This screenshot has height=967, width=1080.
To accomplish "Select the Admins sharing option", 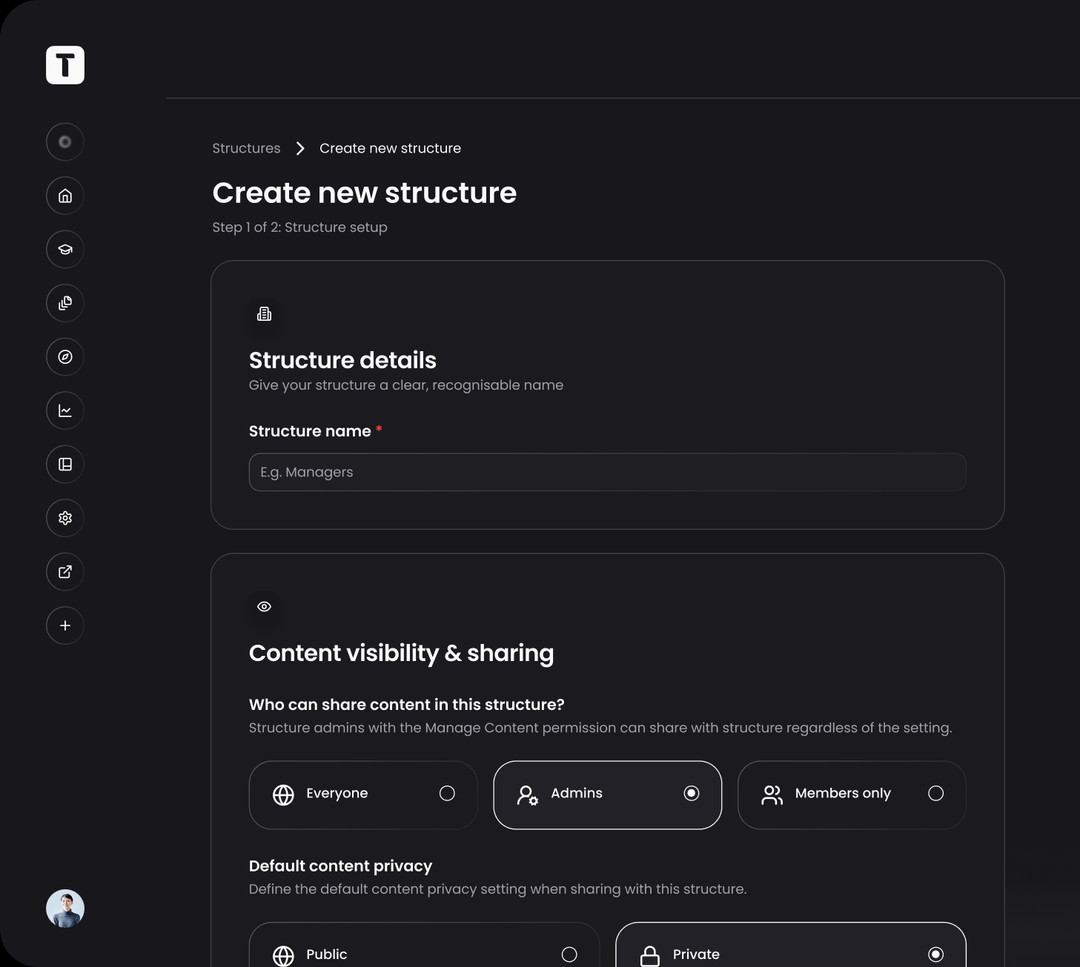I will [608, 794].
